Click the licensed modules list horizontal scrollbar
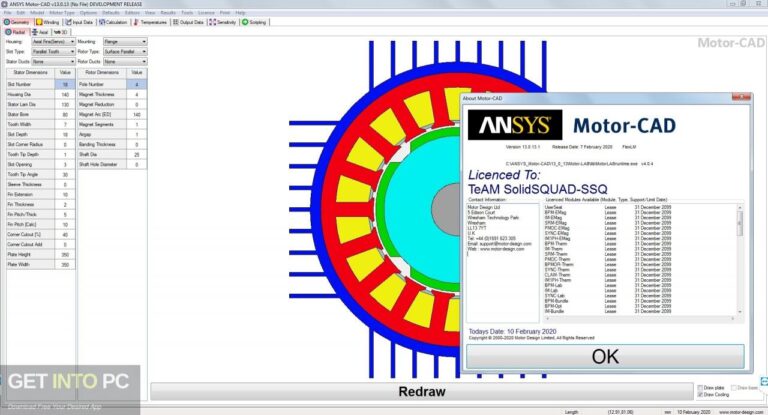The image size is (768, 415). tap(639, 318)
